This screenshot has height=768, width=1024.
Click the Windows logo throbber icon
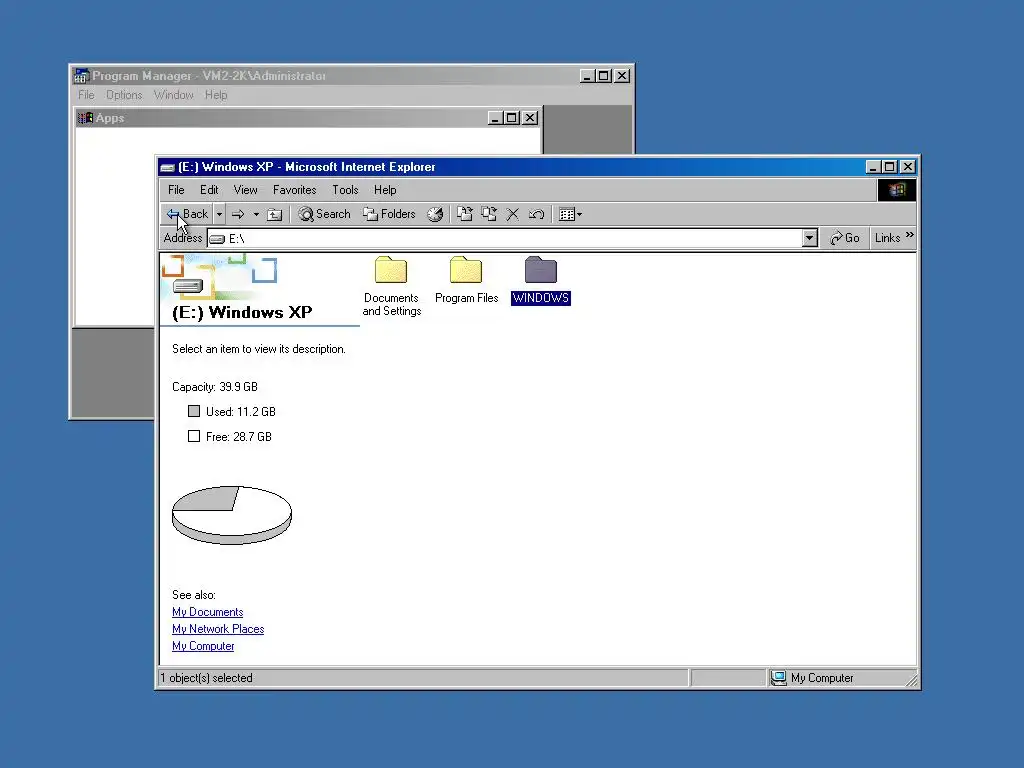click(x=897, y=190)
